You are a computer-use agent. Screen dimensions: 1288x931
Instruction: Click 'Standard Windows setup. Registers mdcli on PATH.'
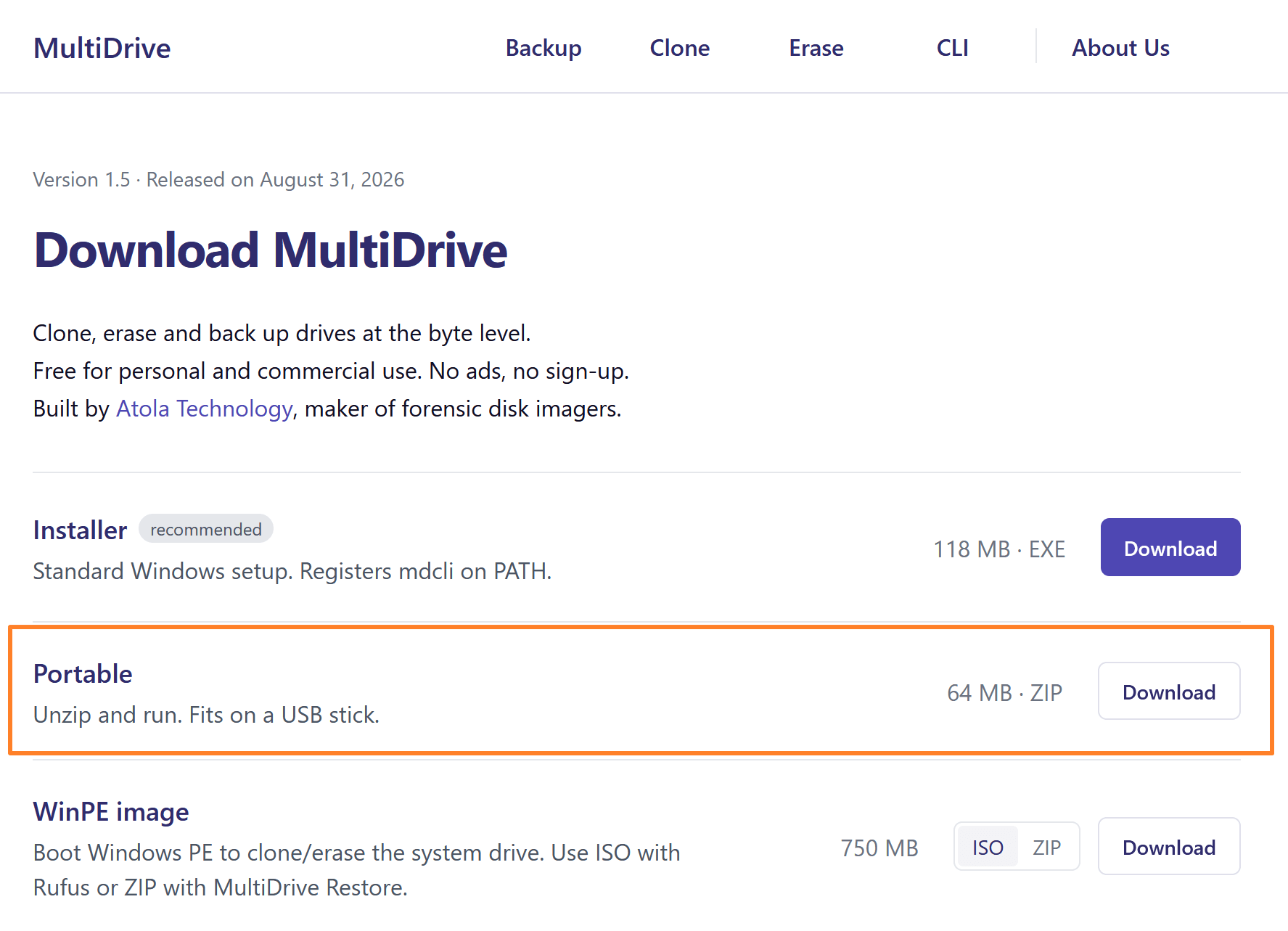click(x=292, y=571)
